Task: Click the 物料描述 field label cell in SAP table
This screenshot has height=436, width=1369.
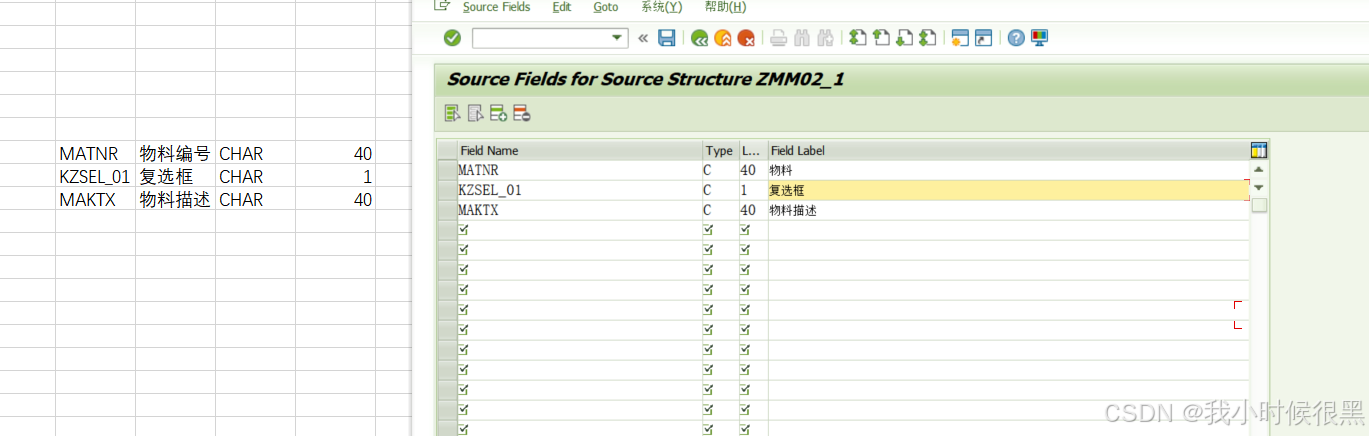Action: [1008, 210]
